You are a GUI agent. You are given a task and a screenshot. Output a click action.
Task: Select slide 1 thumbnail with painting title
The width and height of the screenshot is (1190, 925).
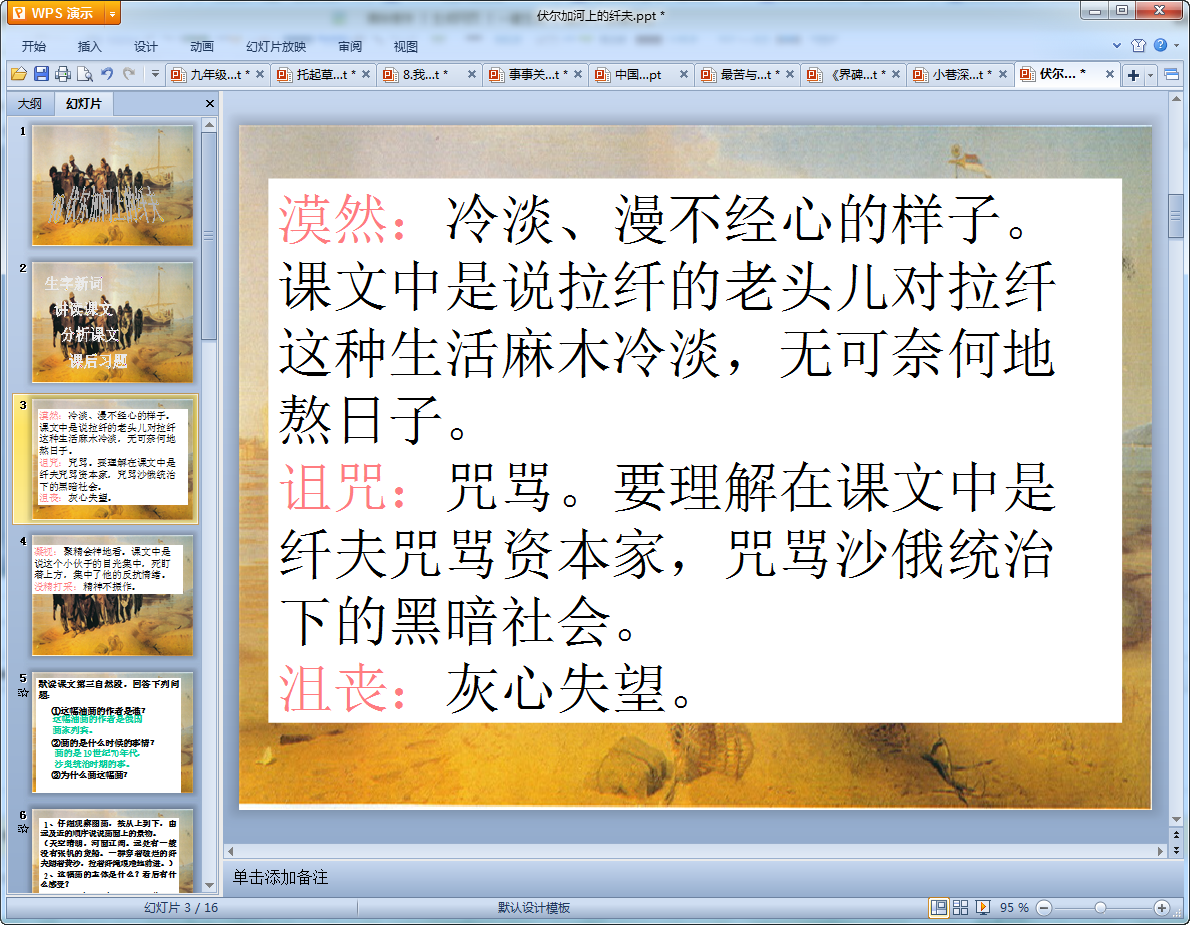(x=112, y=185)
